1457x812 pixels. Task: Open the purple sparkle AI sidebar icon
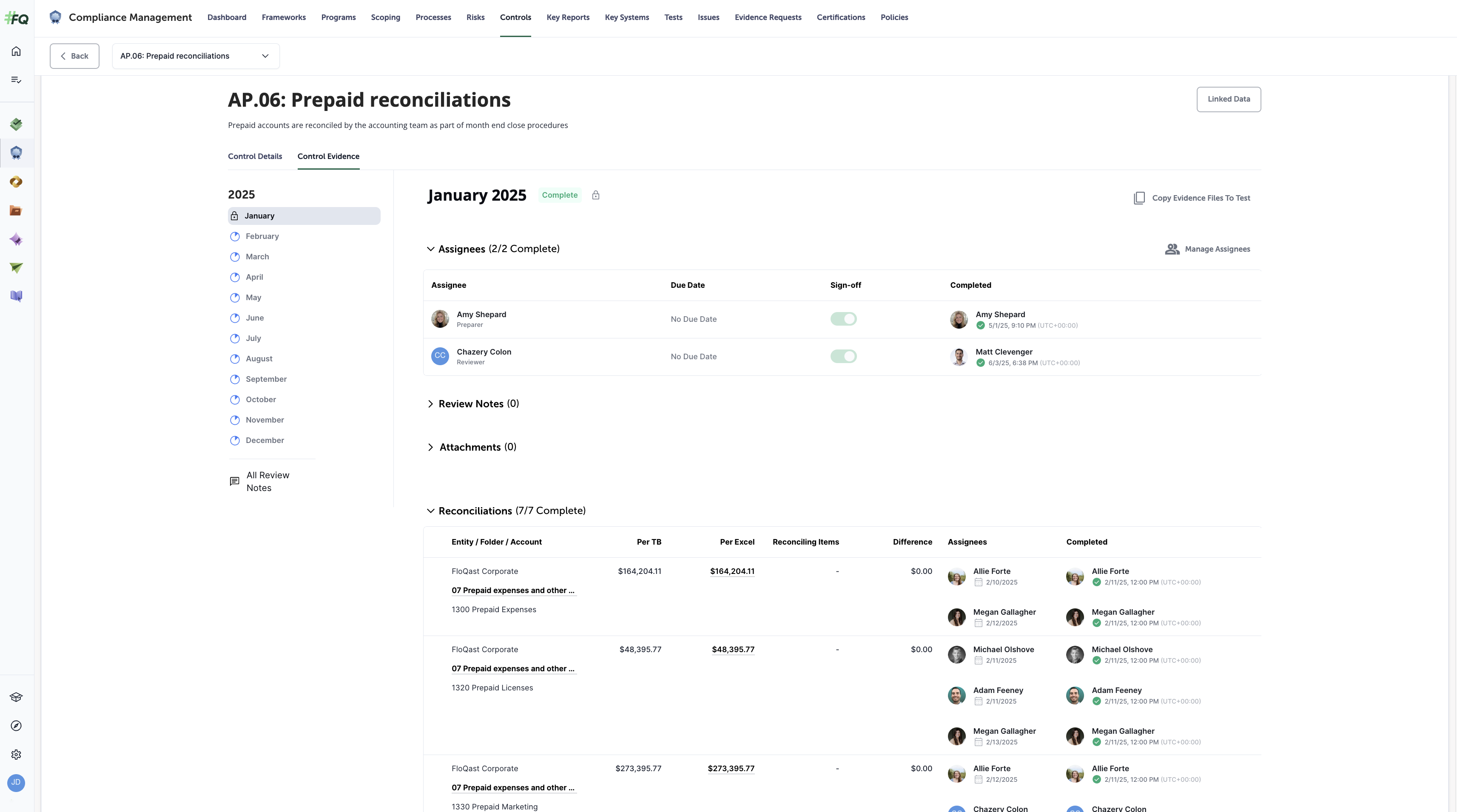point(16,239)
